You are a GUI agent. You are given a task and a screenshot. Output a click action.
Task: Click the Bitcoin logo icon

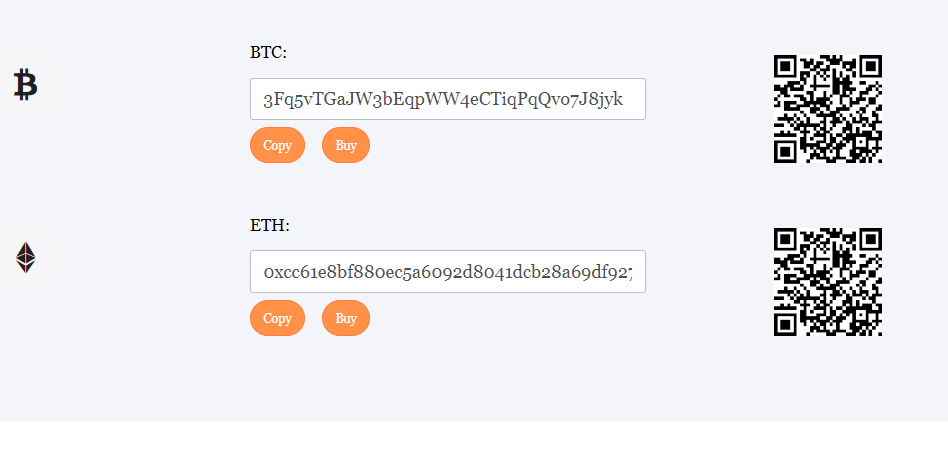point(25,84)
